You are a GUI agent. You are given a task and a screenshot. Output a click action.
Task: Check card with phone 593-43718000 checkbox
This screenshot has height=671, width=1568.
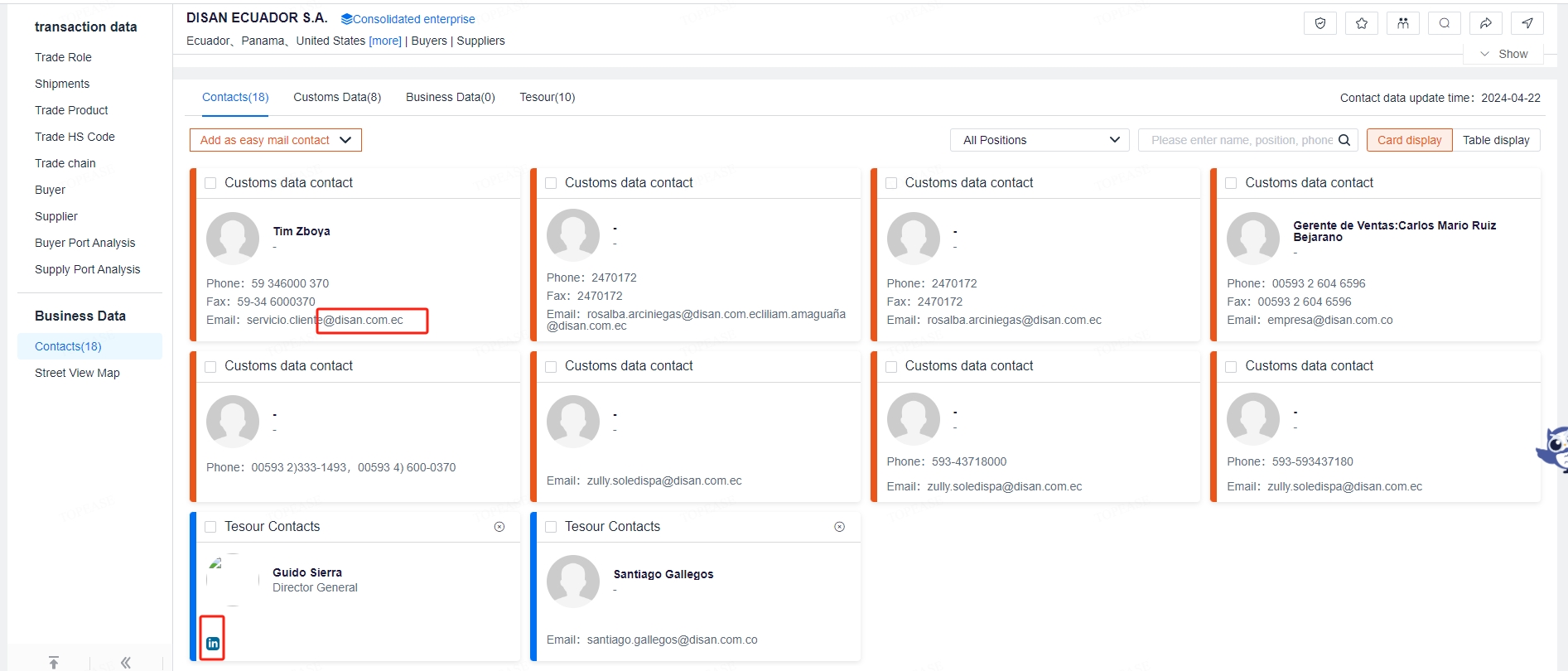pos(891,366)
